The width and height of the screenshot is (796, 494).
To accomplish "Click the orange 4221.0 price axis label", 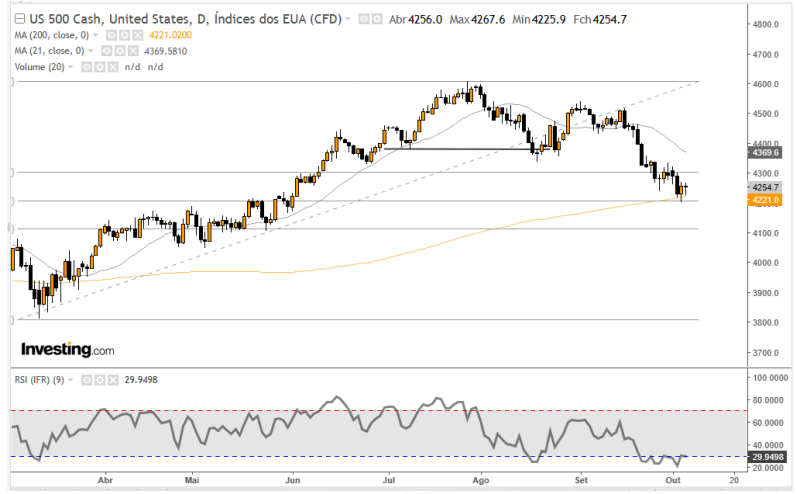I will coord(764,200).
